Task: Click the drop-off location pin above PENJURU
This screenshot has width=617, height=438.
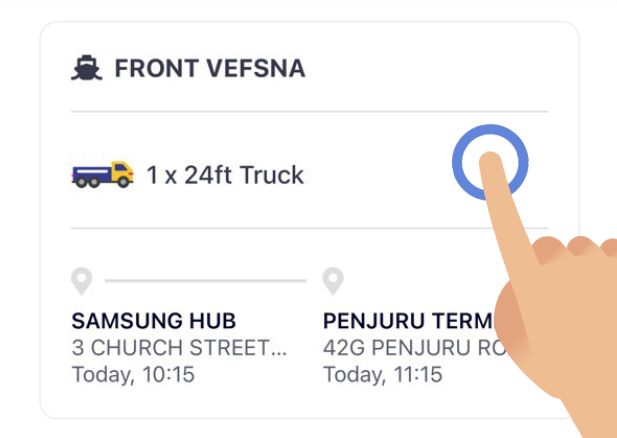Action: 333,281
